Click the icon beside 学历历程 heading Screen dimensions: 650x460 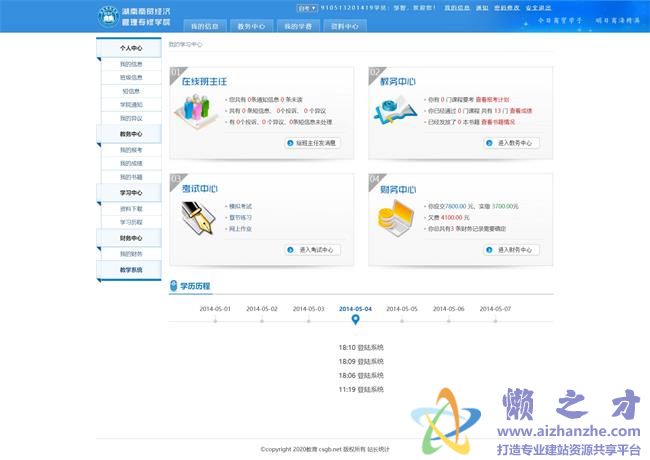pyautogui.click(x=174, y=286)
